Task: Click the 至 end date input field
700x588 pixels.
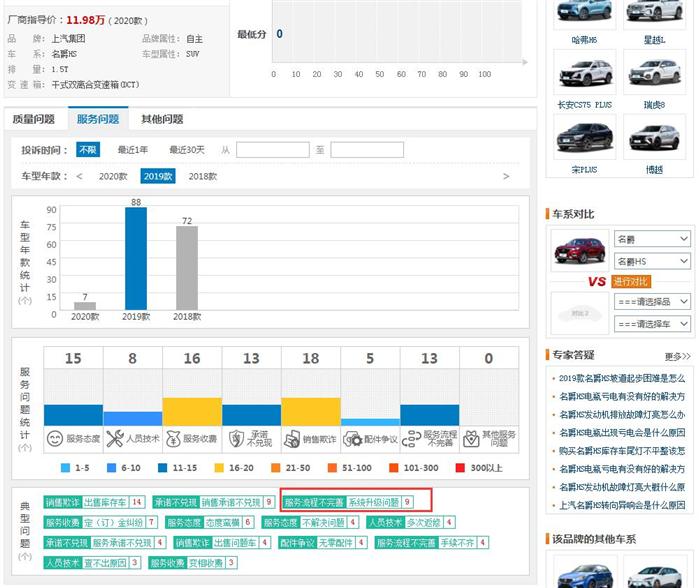Action: tap(367, 150)
